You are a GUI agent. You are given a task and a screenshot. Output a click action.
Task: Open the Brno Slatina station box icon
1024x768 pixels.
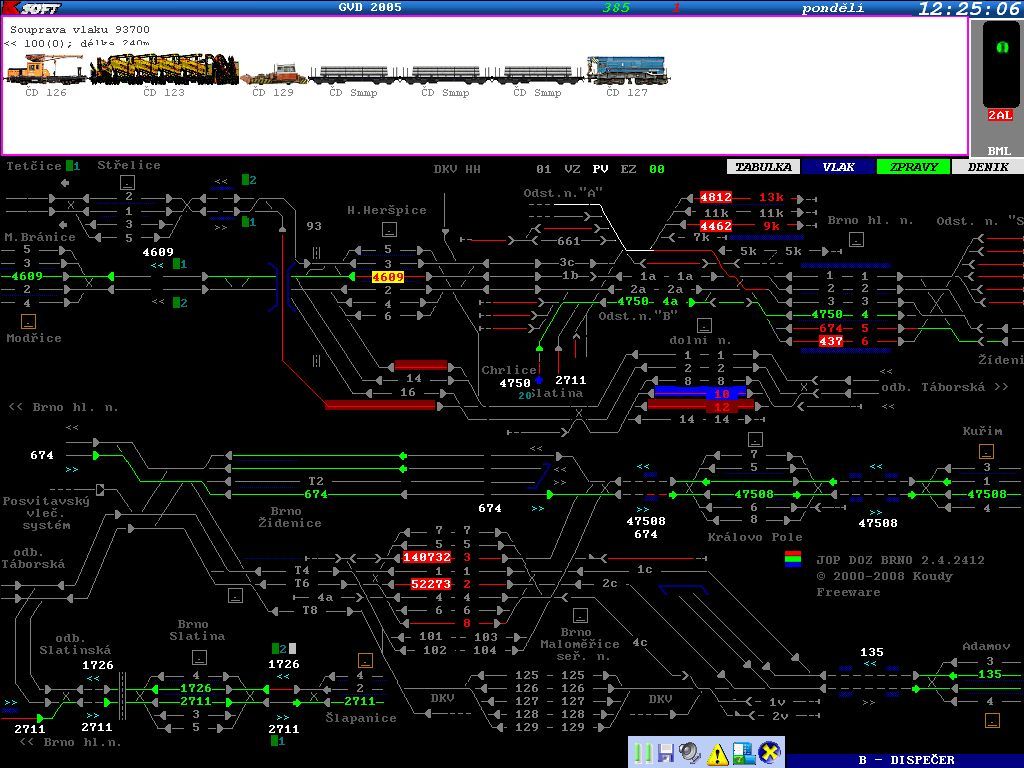point(200,657)
